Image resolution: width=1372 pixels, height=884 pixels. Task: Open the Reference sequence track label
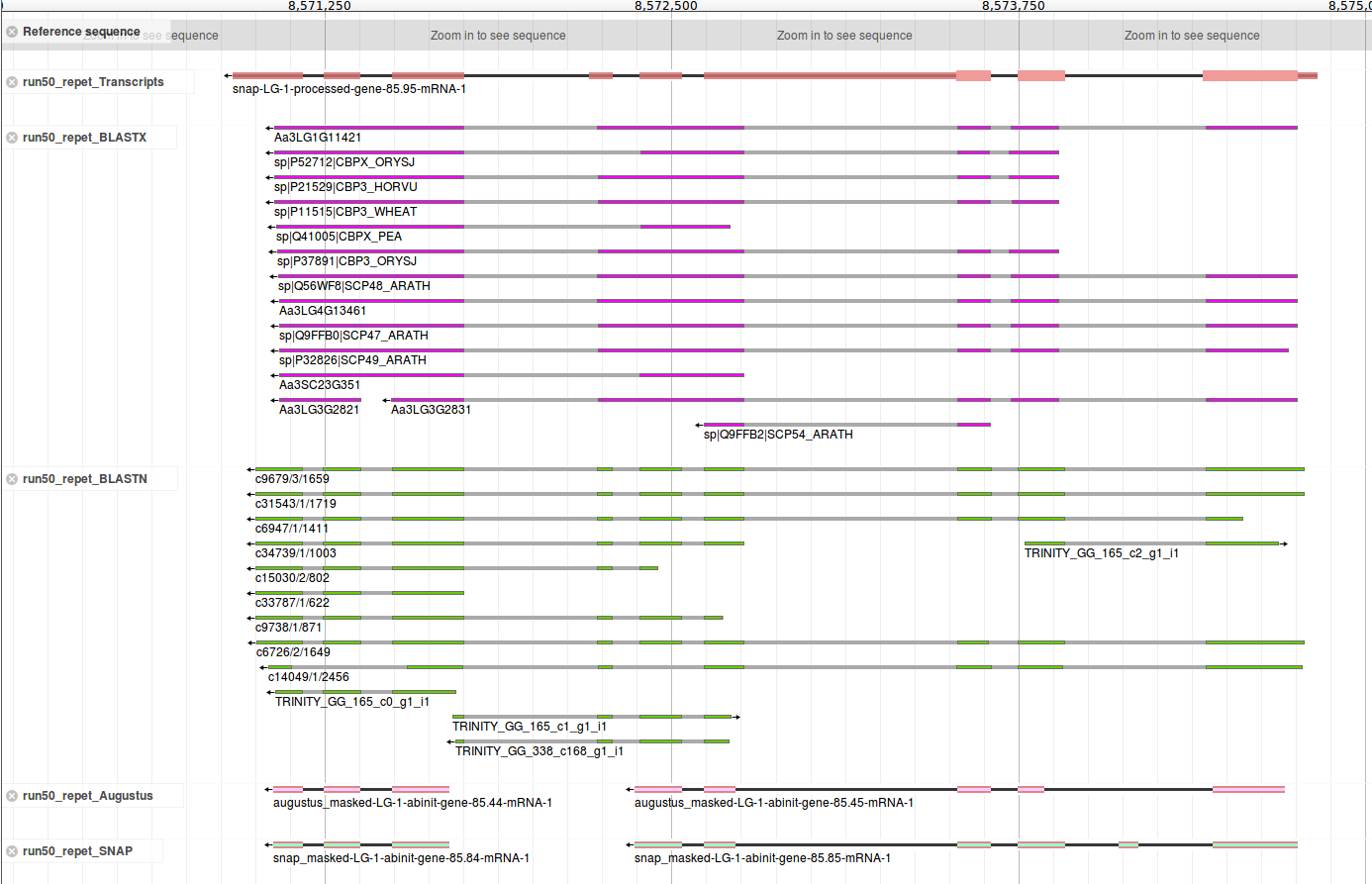(x=81, y=32)
